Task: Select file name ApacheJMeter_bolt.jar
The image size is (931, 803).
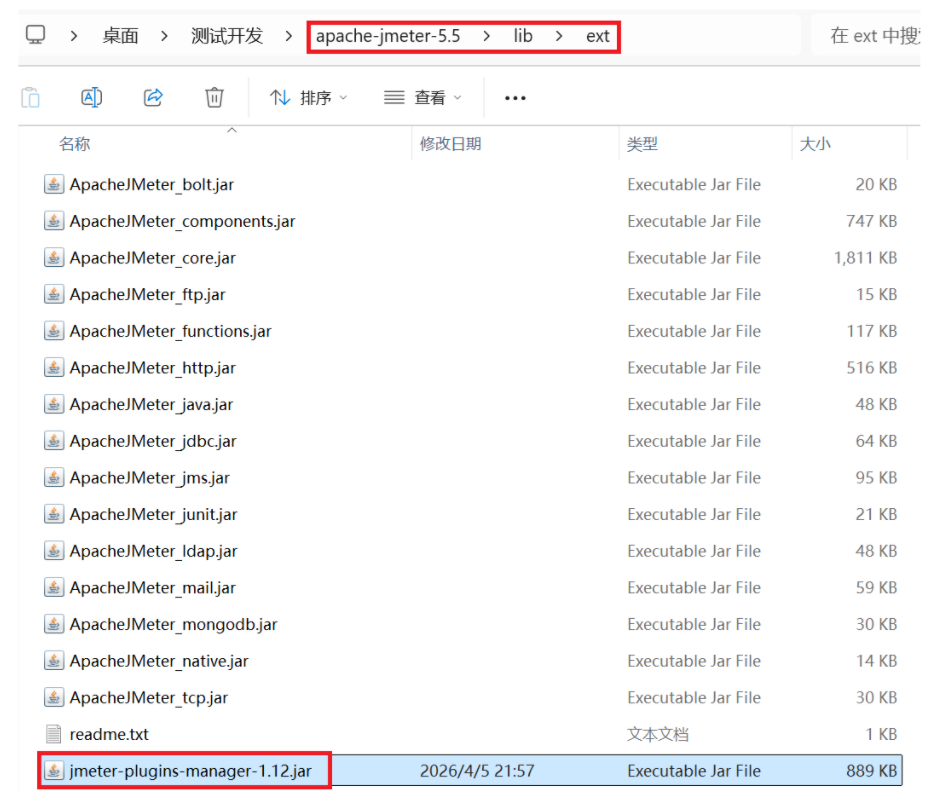Action: (152, 185)
